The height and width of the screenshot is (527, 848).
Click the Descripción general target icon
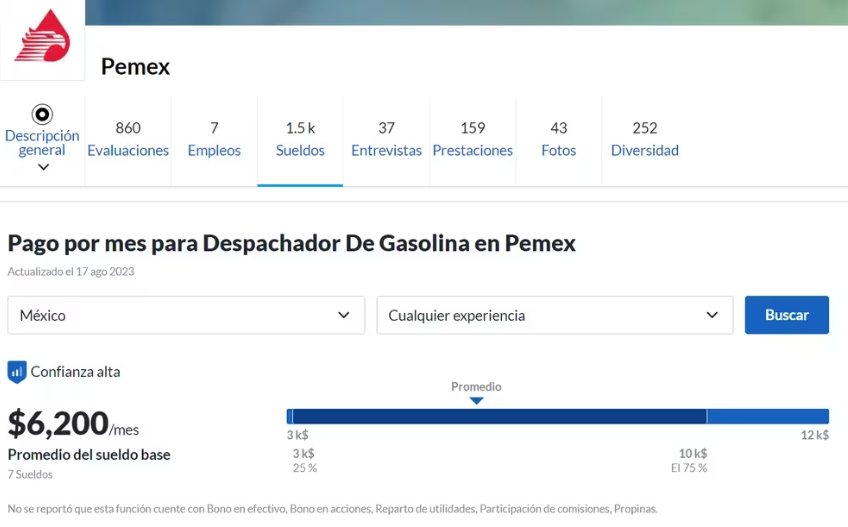[42, 114]
